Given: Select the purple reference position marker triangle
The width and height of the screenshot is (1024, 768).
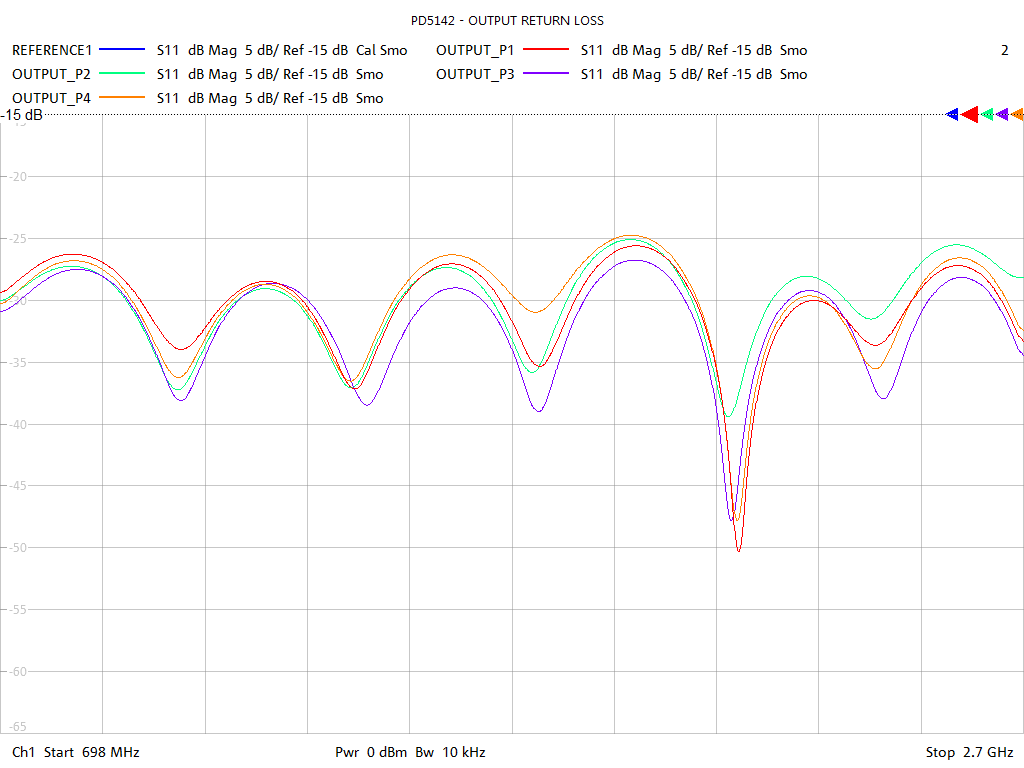Looking at the screenshot, I should click(x=1002, y=115).
